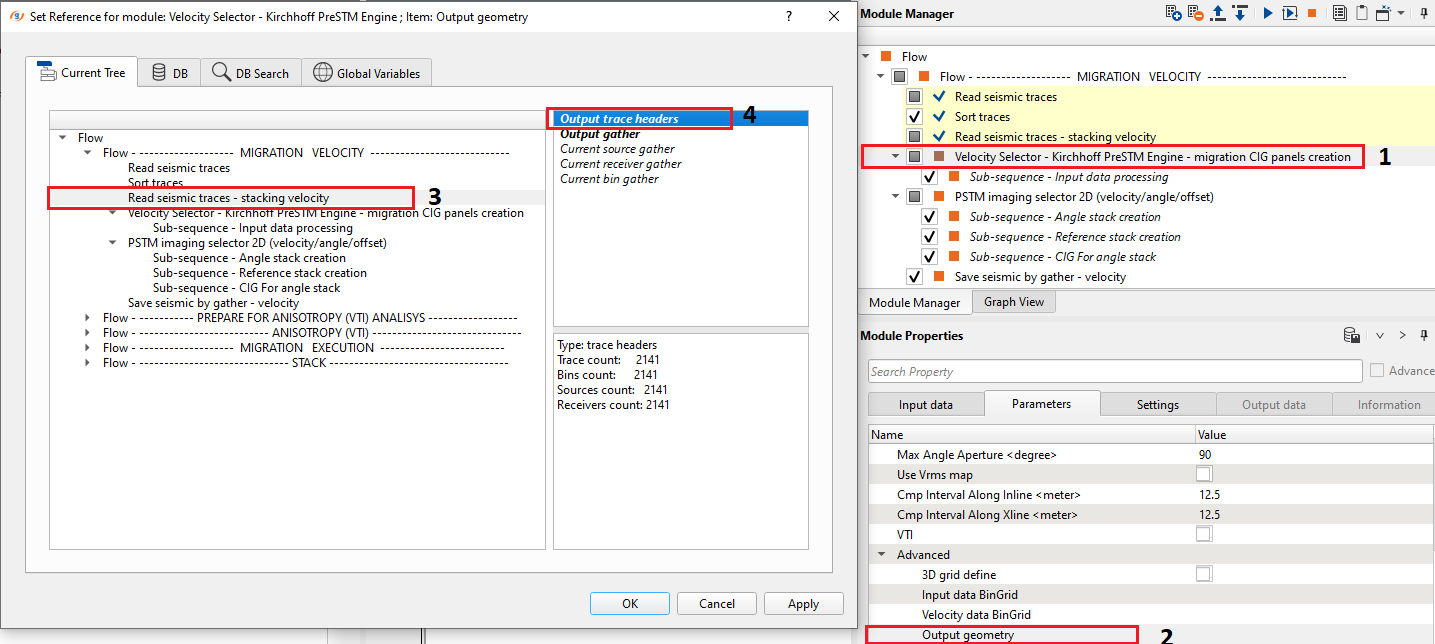Select Current source gather in the list
Viewport: 1435px width, 644px height.
click(x=617, y=149)
